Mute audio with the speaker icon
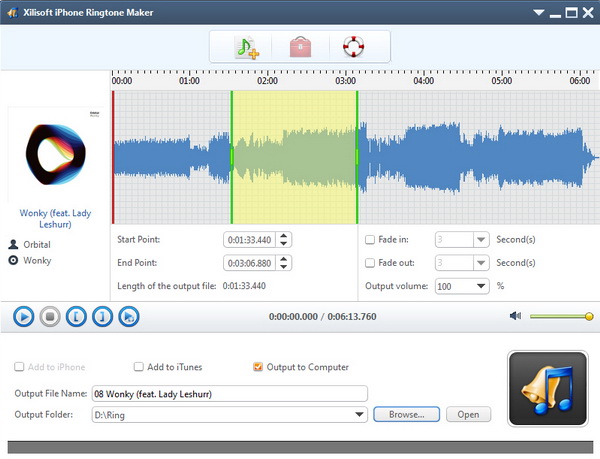 pos(515,316)
